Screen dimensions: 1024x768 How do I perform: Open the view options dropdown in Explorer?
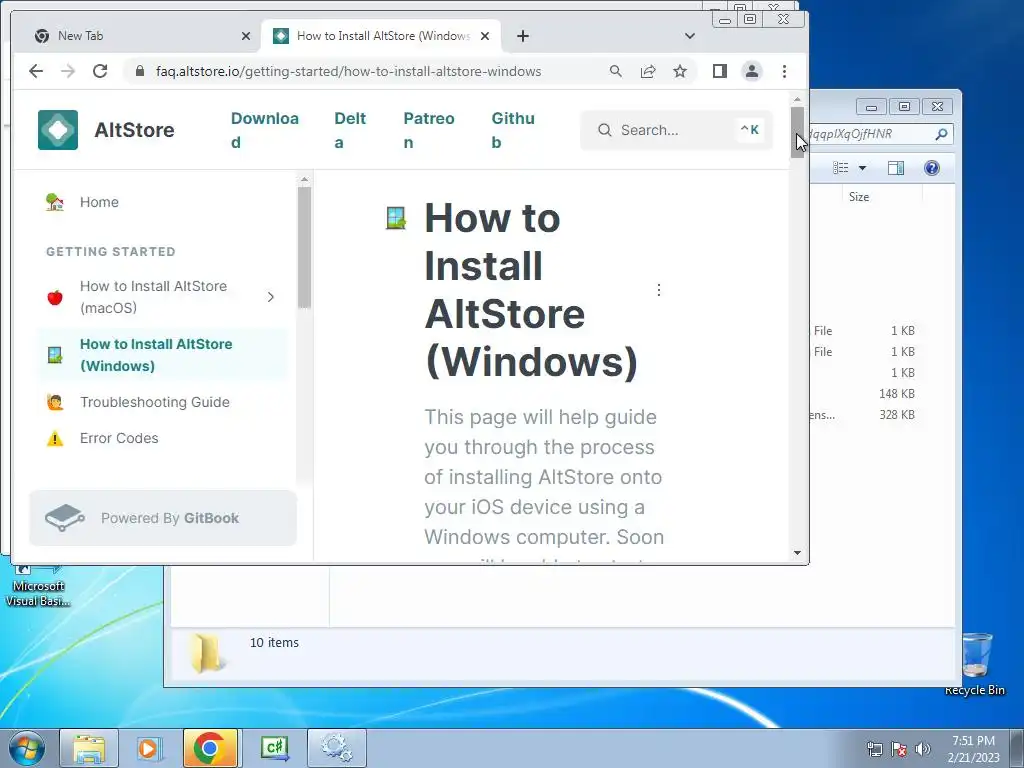pos(862,168)
